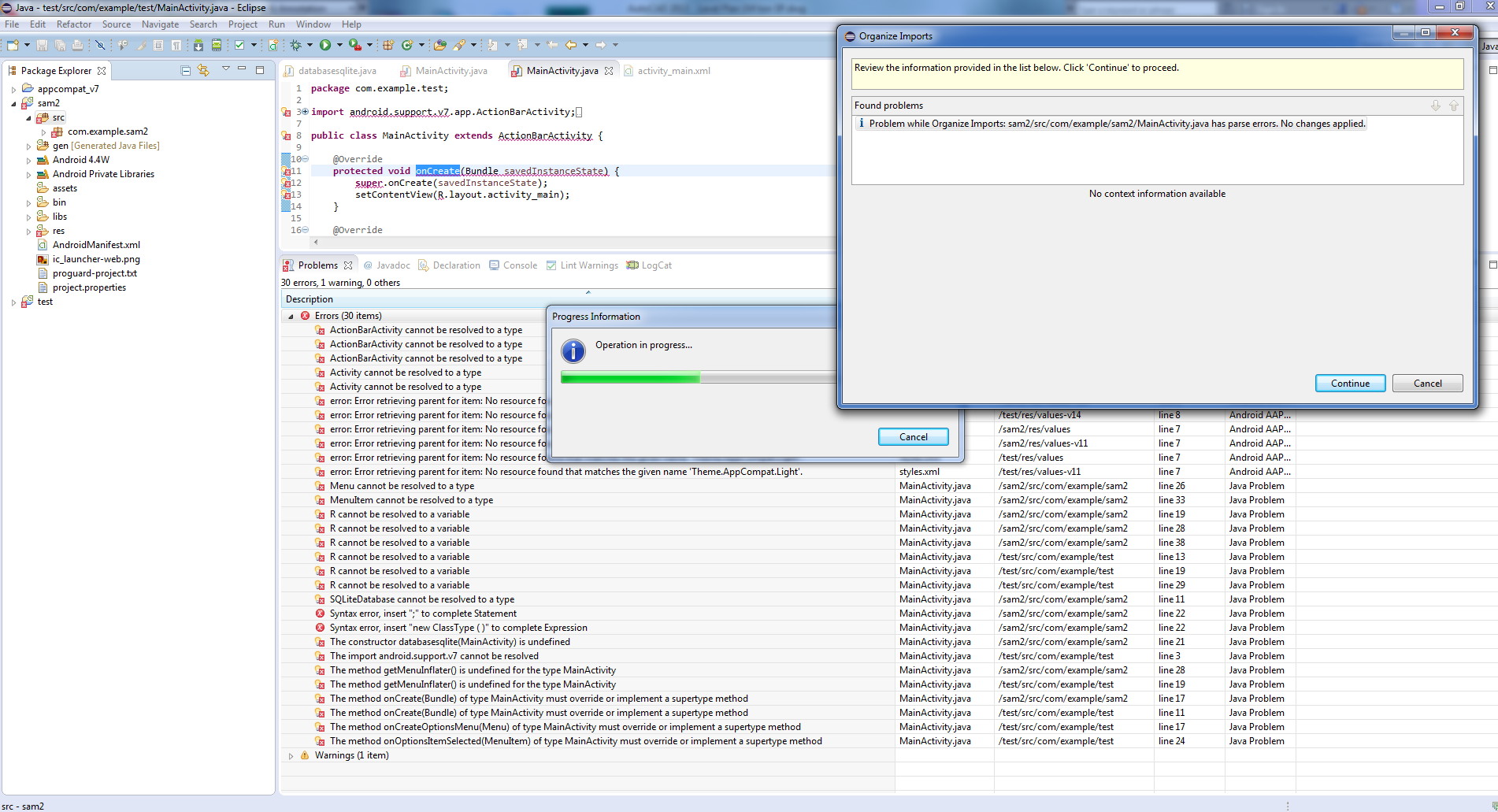The image size is (1498, 812).
Task: Click the New Java Class icon
Action: tap(407, 45)
